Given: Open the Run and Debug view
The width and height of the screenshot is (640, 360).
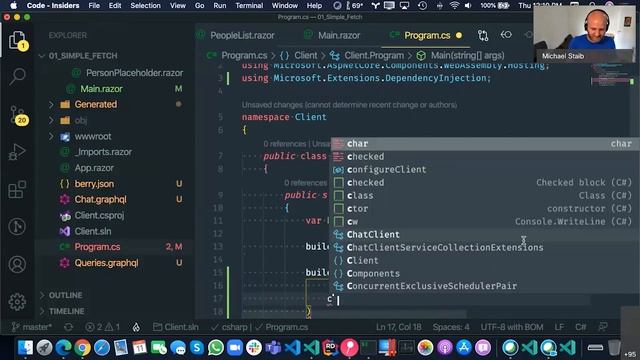Looking at the screenshot, I should pos(17,152).
